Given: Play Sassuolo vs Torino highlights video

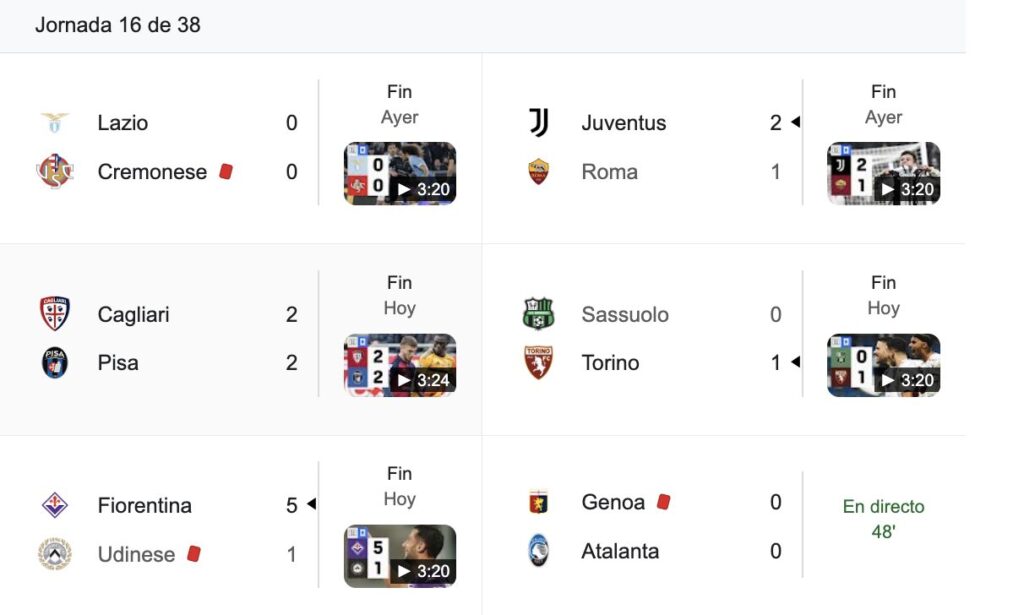Looking at the screenshot, I should point(884,365).
